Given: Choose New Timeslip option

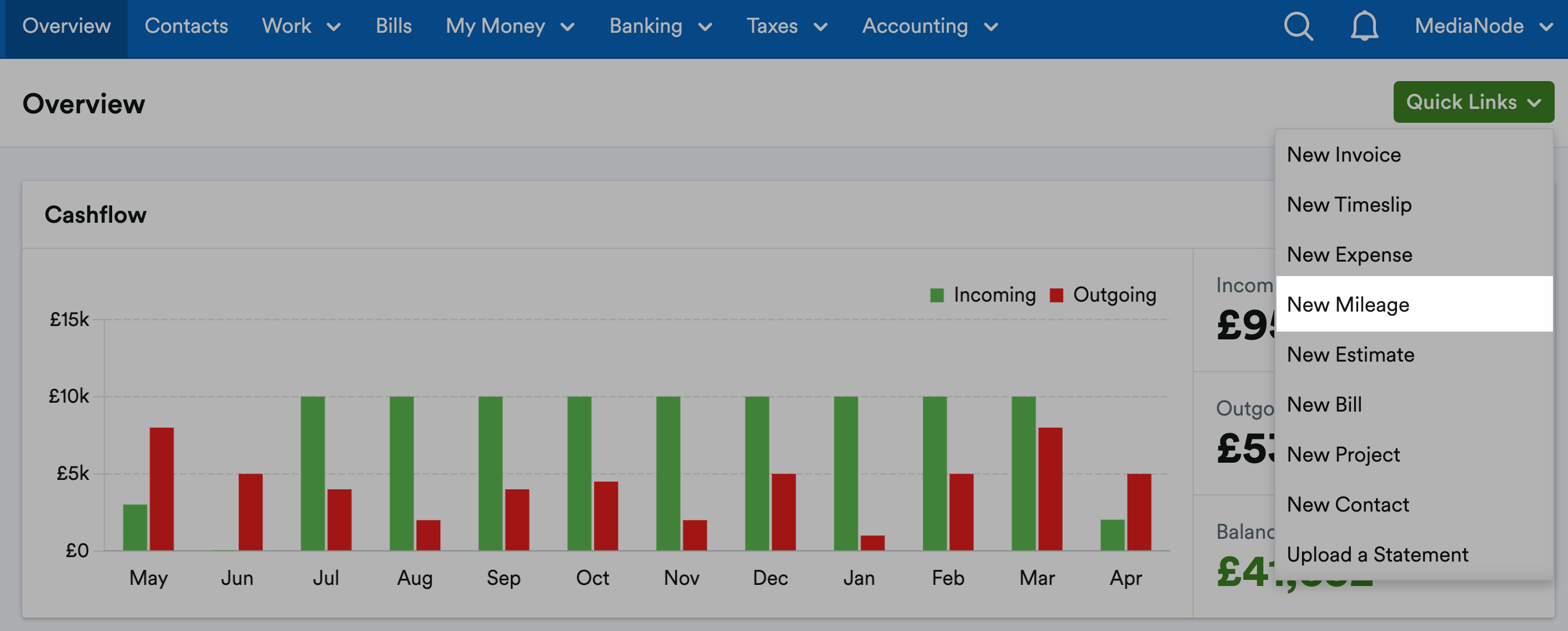Looking at the screenshot, I should [1349, 204].
